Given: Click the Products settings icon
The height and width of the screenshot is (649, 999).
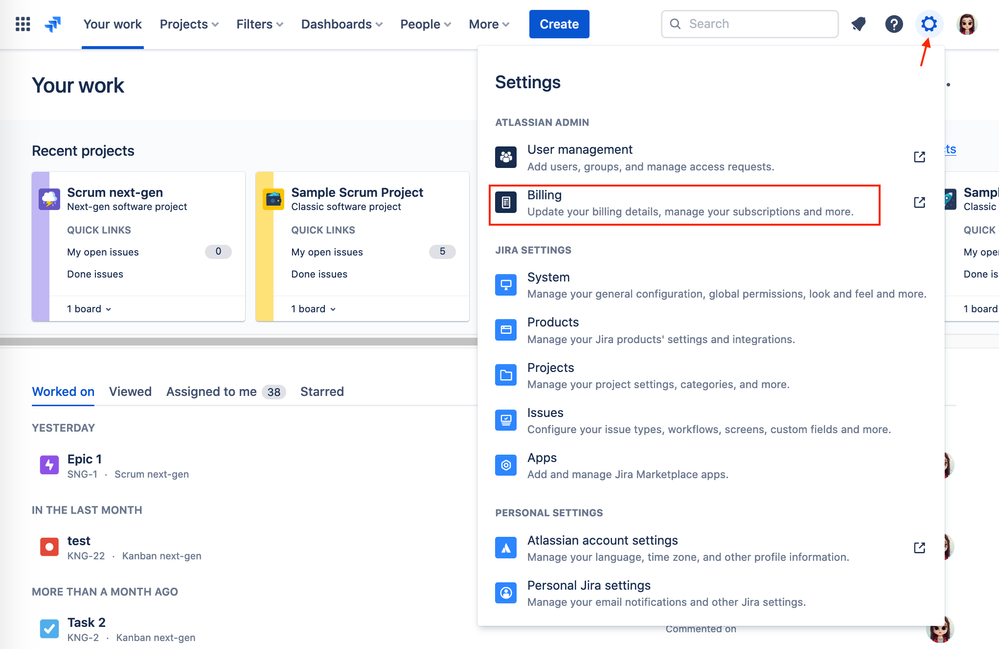Looking at the screenshot, I should click(506, 330).
